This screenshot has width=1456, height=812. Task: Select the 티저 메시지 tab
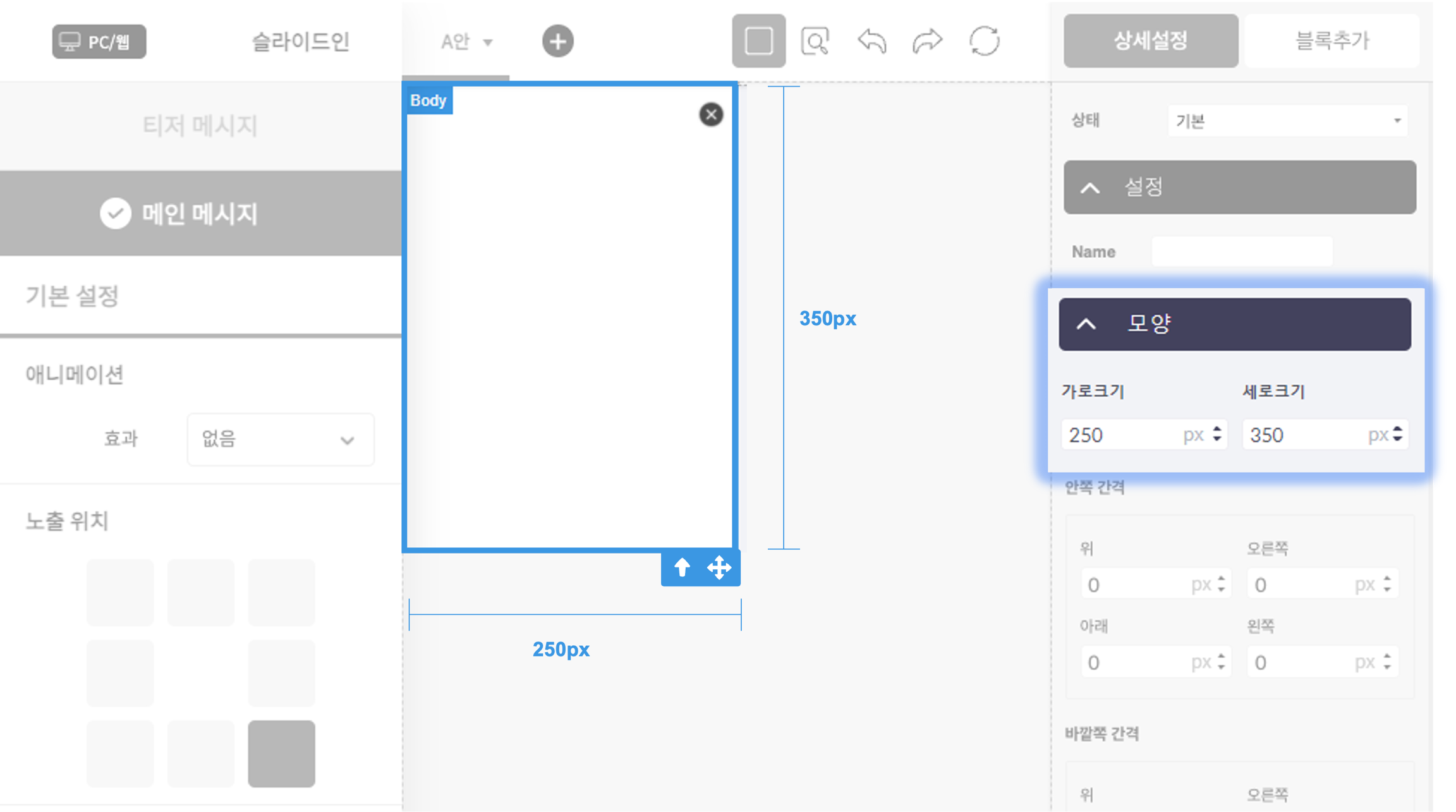[200, 126]
